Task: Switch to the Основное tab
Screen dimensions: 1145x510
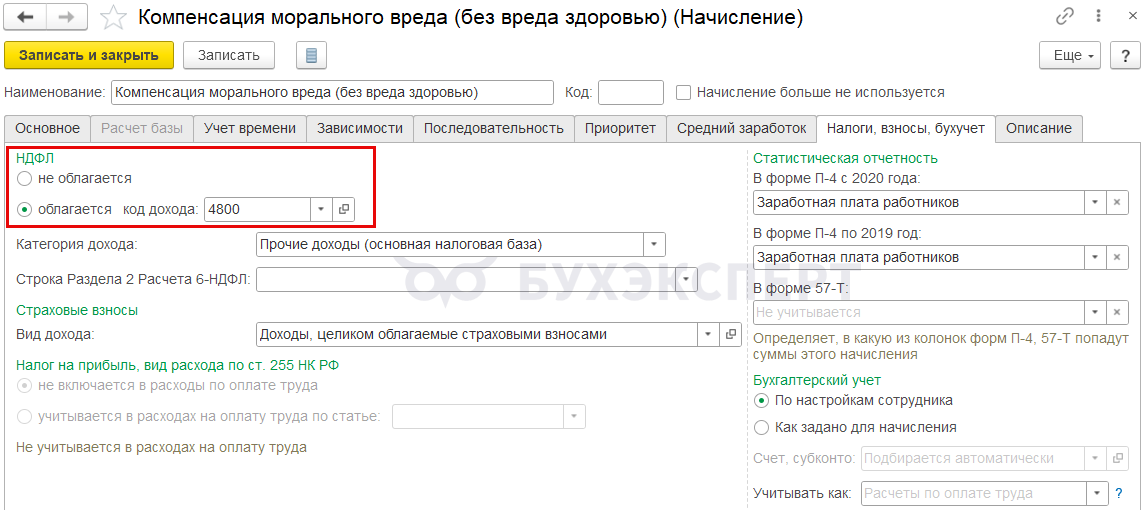Action: pyautogui.click(x=47, y=129)
